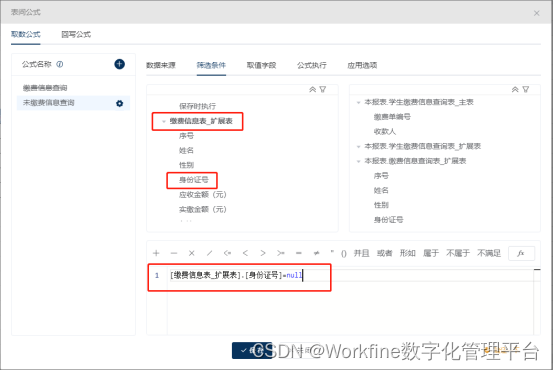Select 身份证号 under 缴费信息表_扩展表
Screen dimensions: 554x370
click(194, 180)
